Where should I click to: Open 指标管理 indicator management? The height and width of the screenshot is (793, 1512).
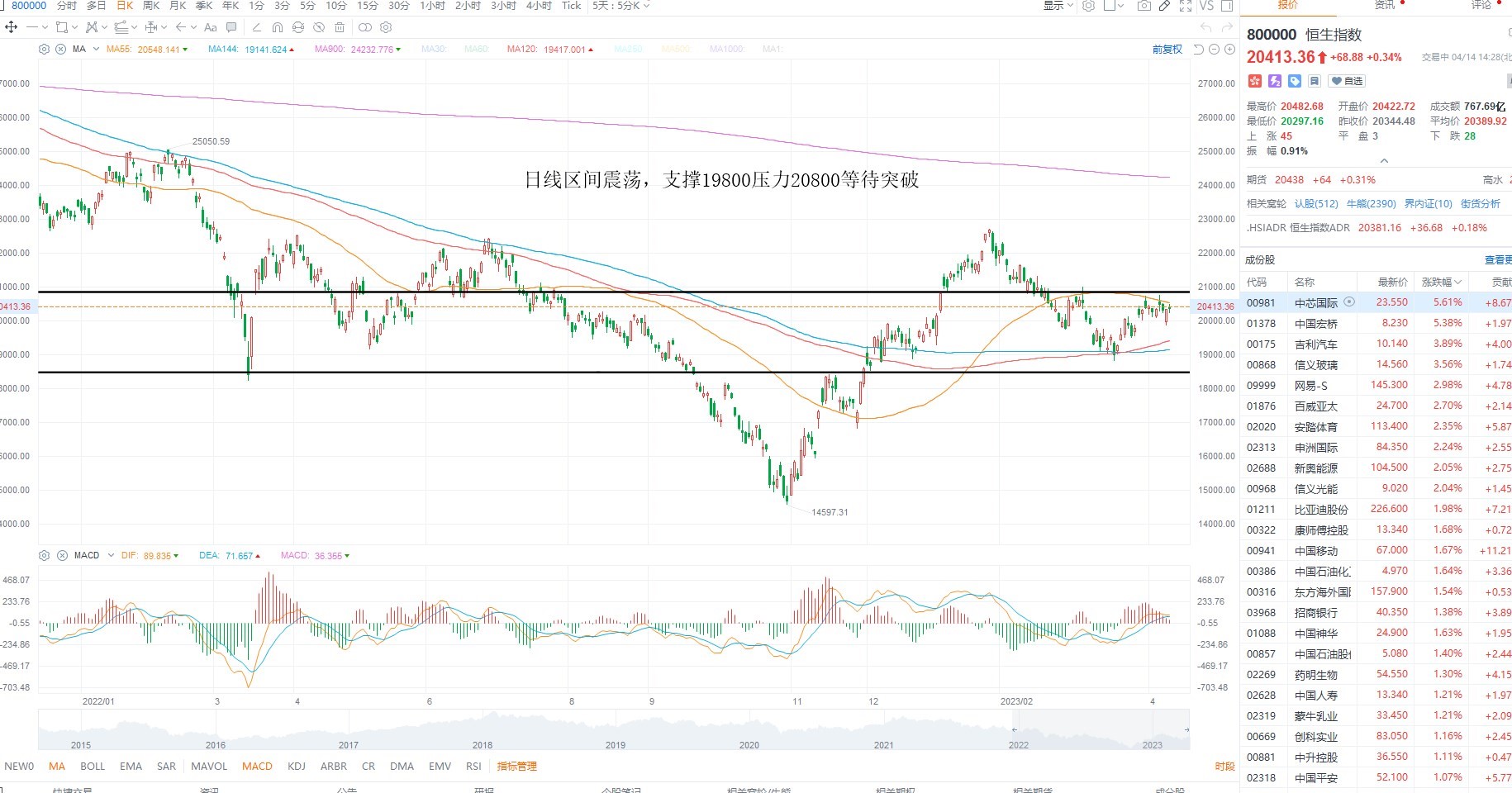(x=517, y=767)
